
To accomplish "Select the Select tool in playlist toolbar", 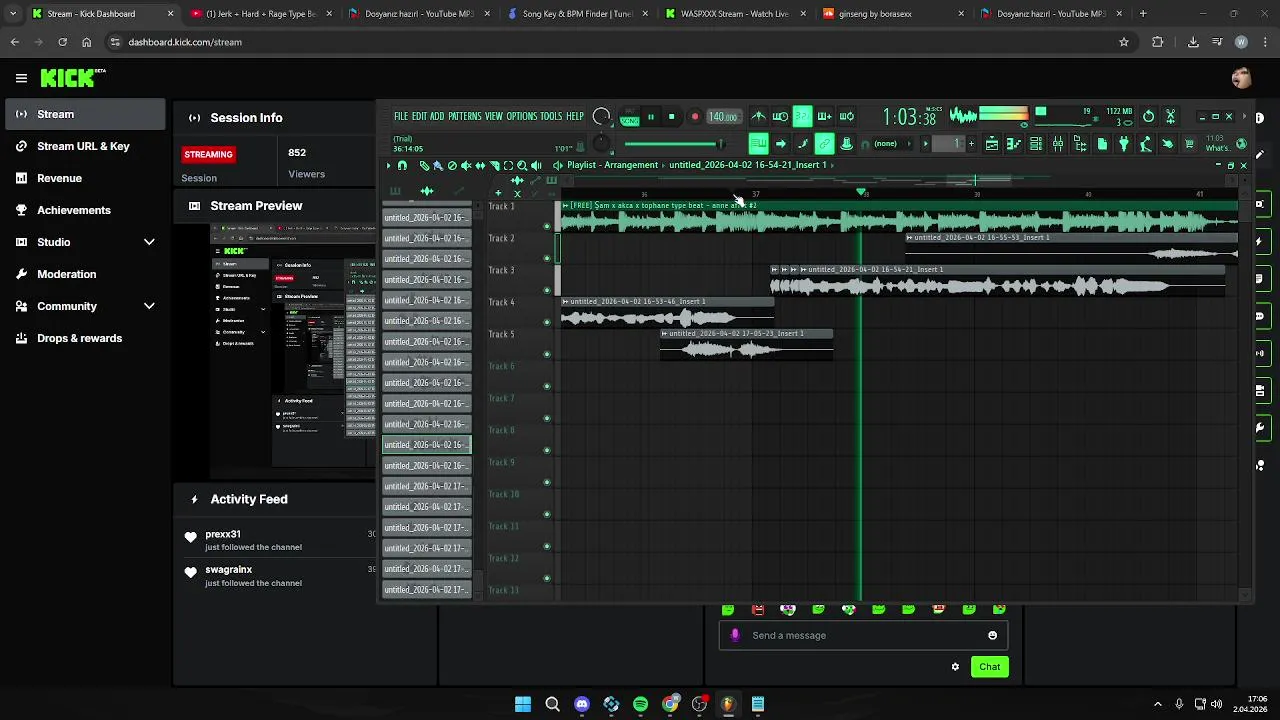I will click(508, 165).
